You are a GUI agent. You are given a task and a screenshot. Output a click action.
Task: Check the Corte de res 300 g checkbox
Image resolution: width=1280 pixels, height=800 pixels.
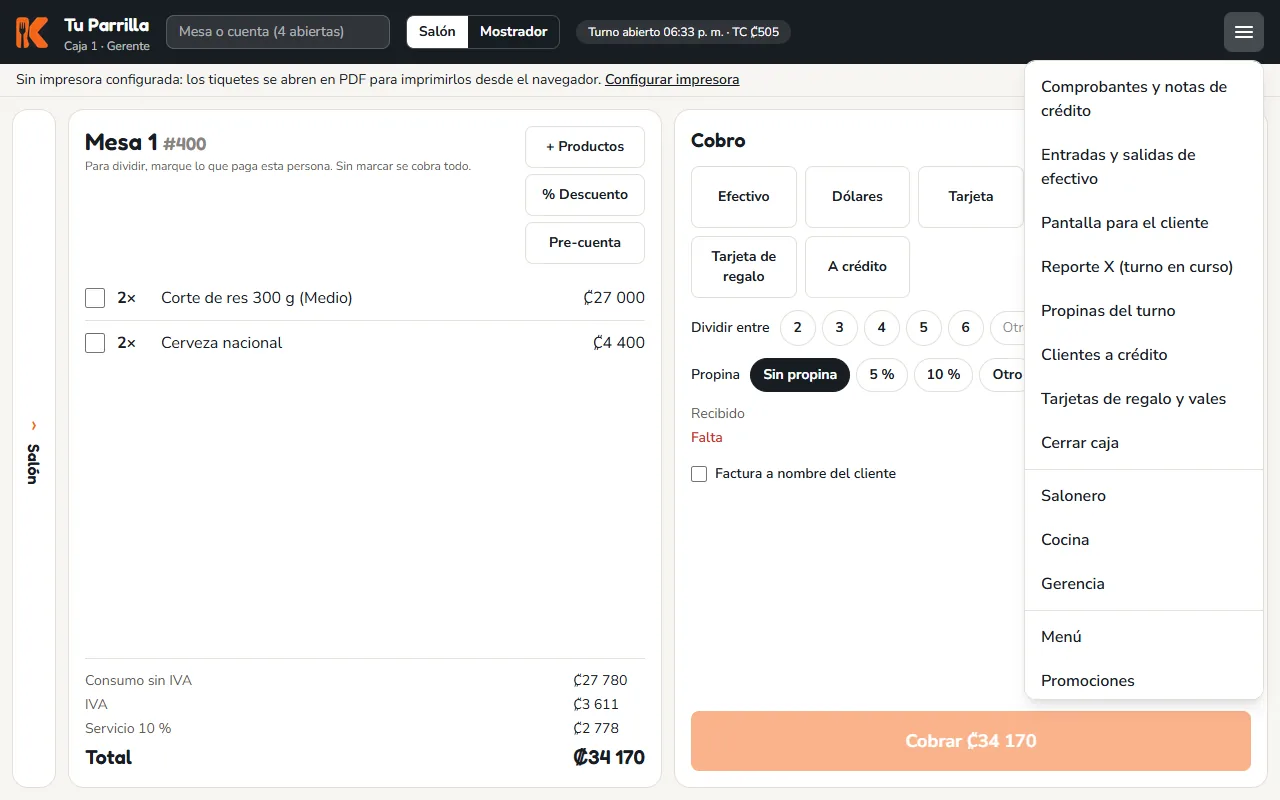(95, 298)
